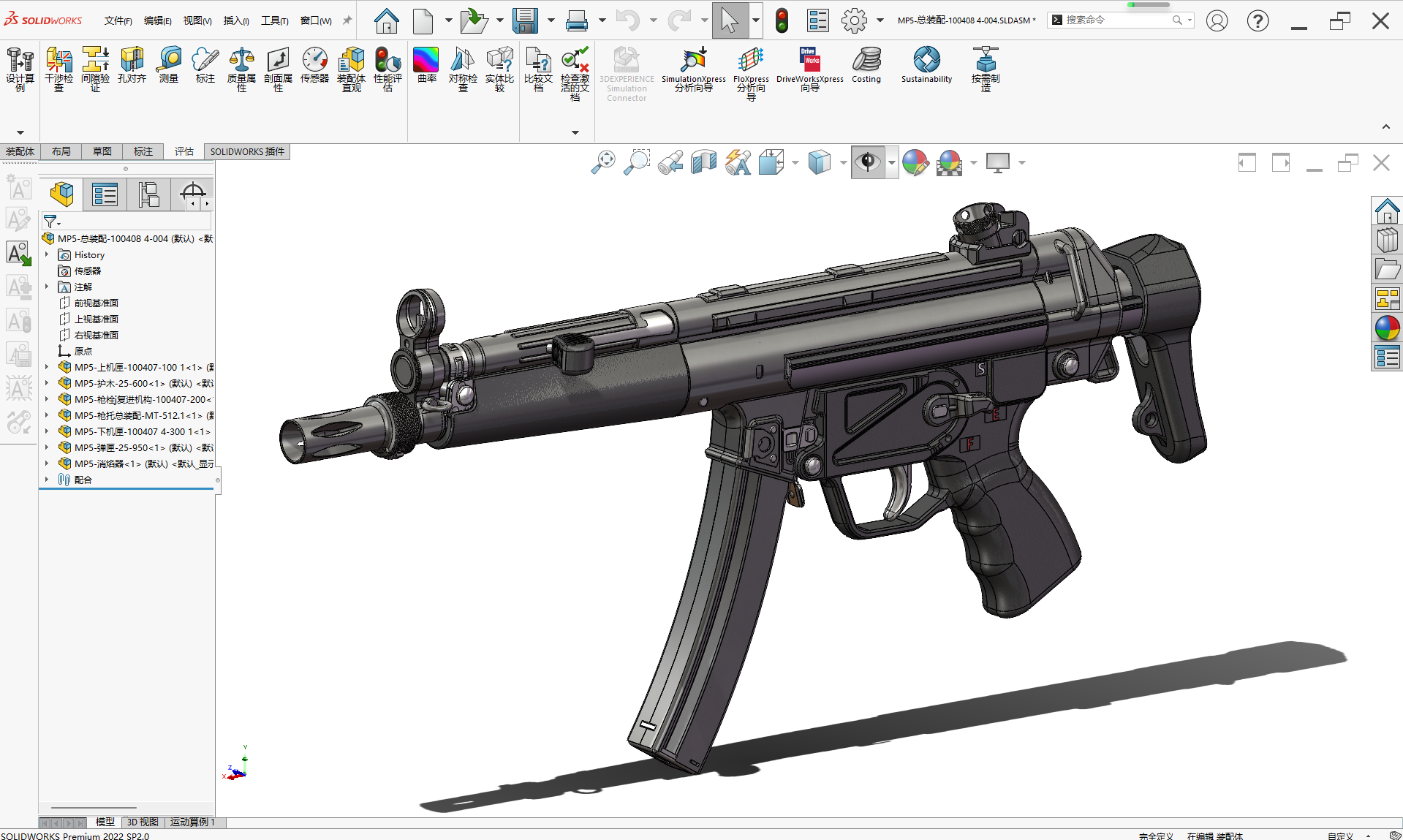Open the Sustainability analysis tool
The height and width of the screenshot is (840, 1403).
(x=926, y=66)
